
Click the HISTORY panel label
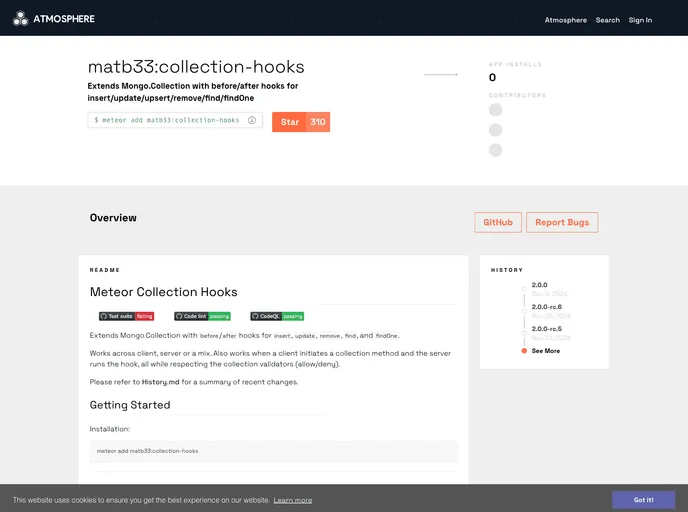[507, 270]
